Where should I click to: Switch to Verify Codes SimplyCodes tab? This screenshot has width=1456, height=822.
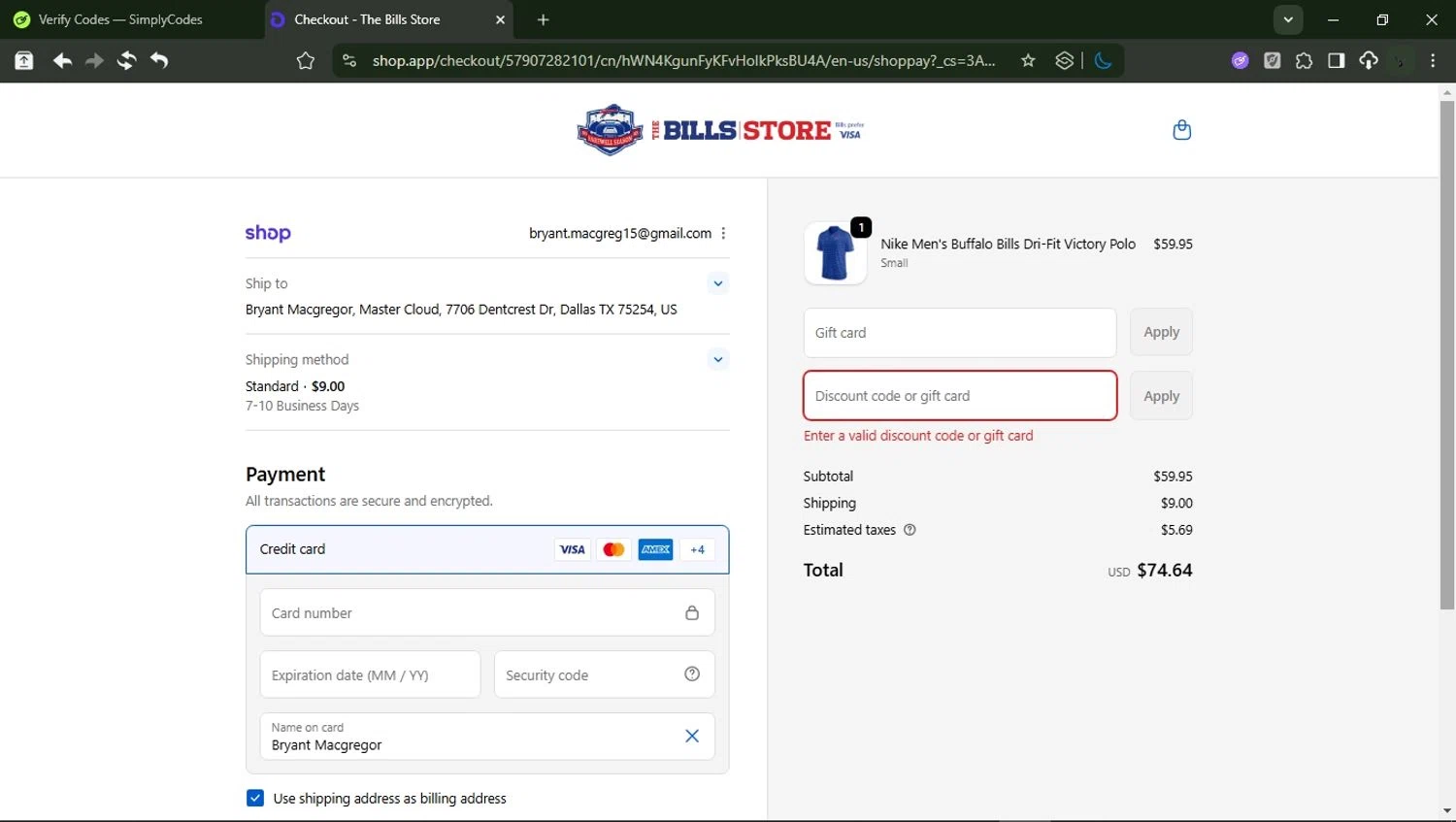(x=120, y=19)
